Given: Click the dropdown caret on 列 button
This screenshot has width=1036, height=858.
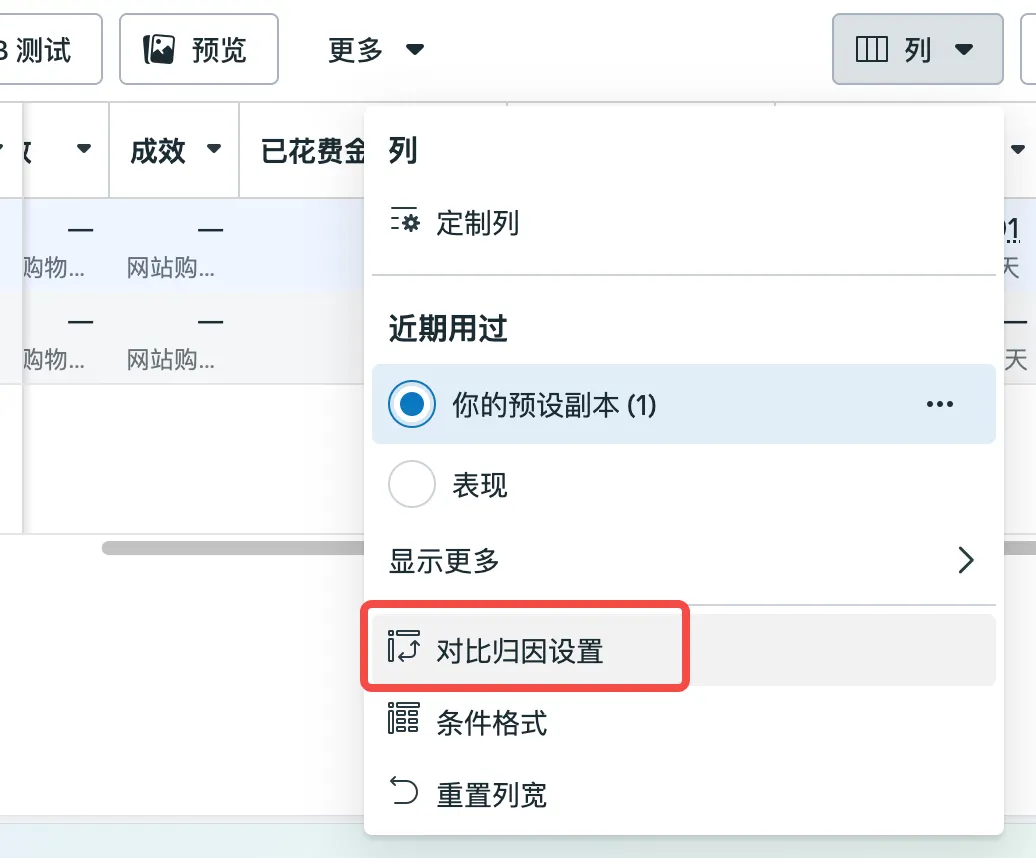Looking at the screenshot, I should pos(964,50).
